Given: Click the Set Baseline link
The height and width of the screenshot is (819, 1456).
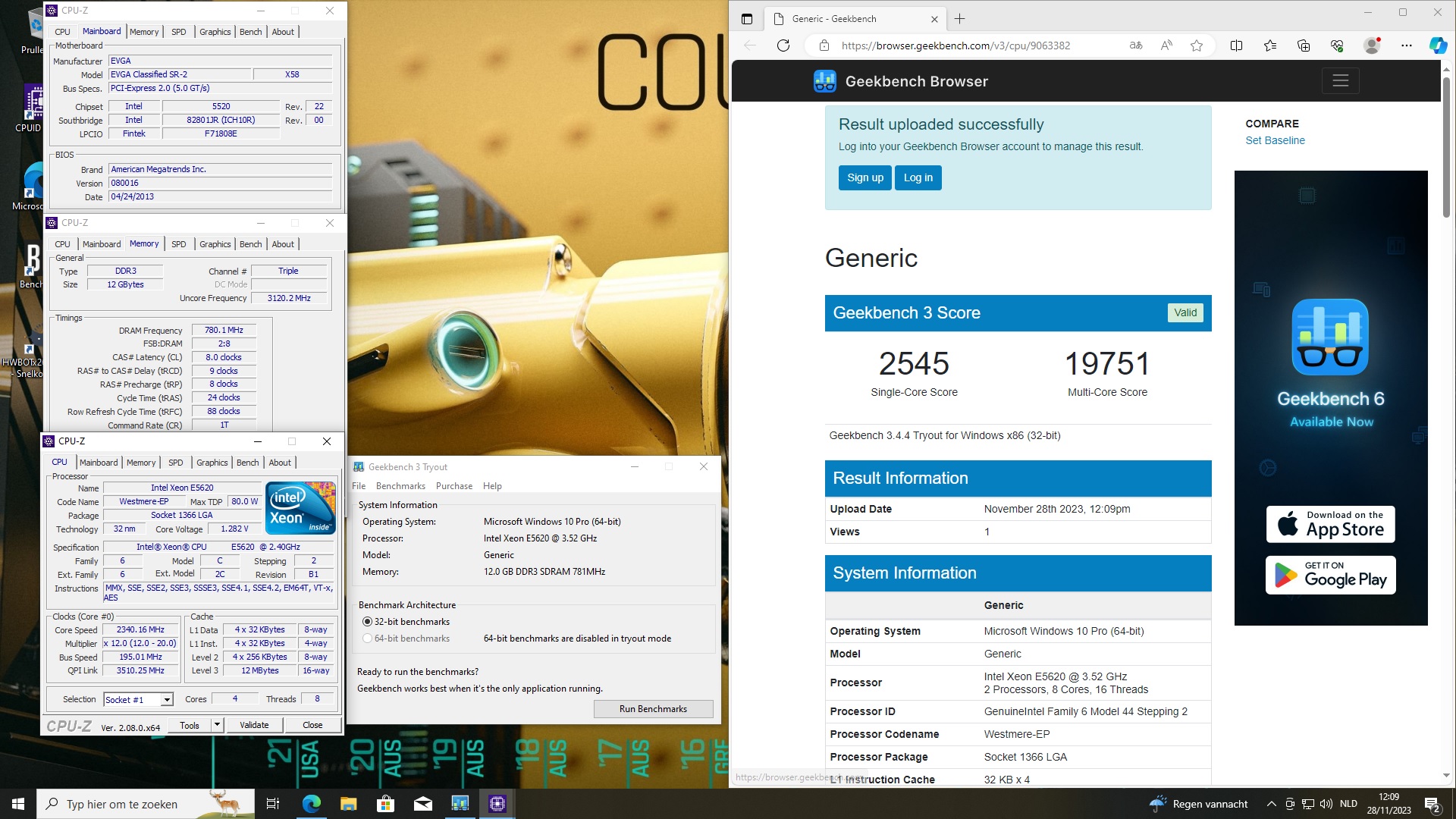Looking at the screenshot, I should pos(1275,140).
